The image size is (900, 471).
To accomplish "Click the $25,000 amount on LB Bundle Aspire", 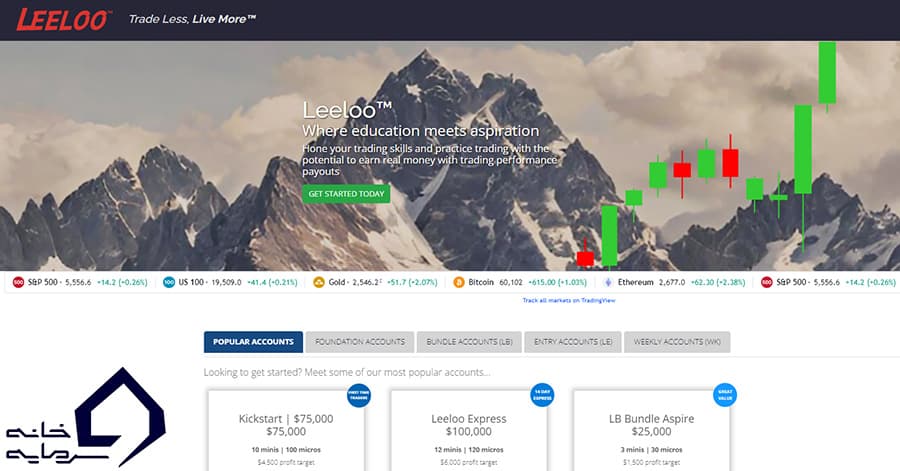I will tap(651, 431).
